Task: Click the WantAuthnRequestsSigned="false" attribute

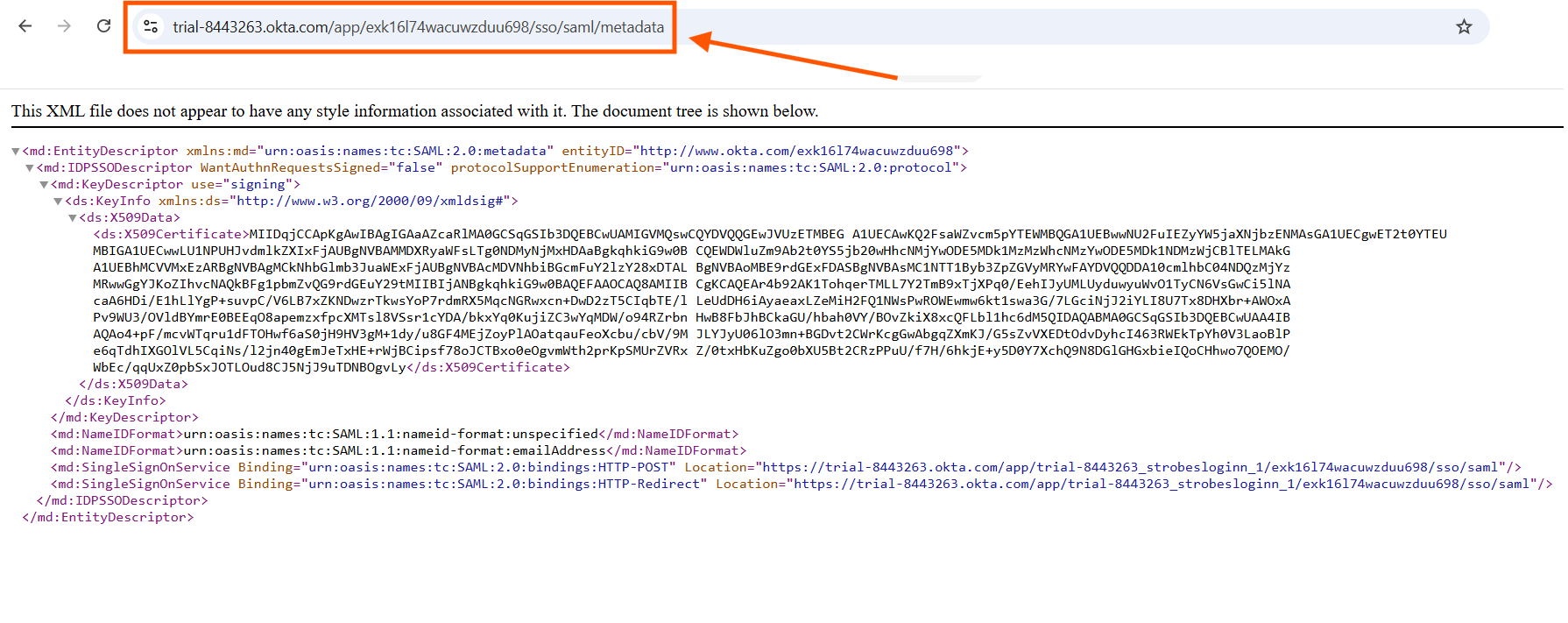Action: pos(321,167)
